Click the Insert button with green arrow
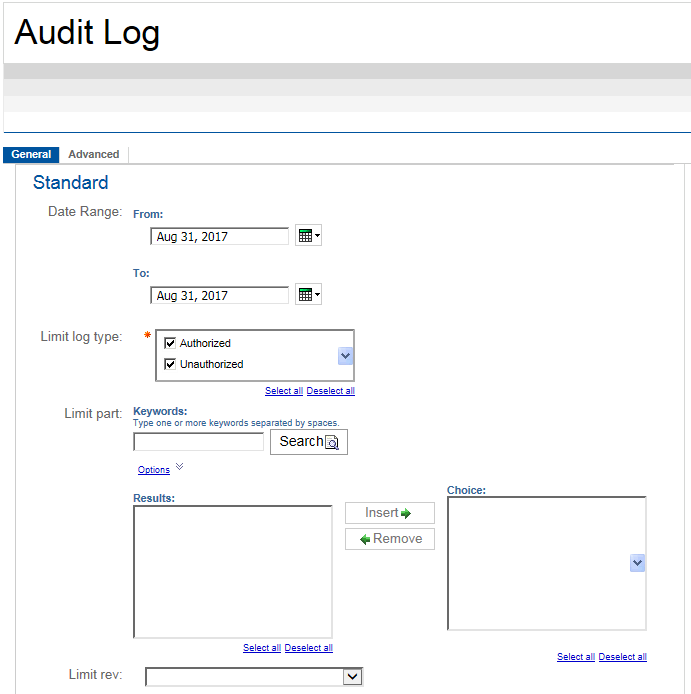This screenshot has width=691, height=694. [389, 513]
